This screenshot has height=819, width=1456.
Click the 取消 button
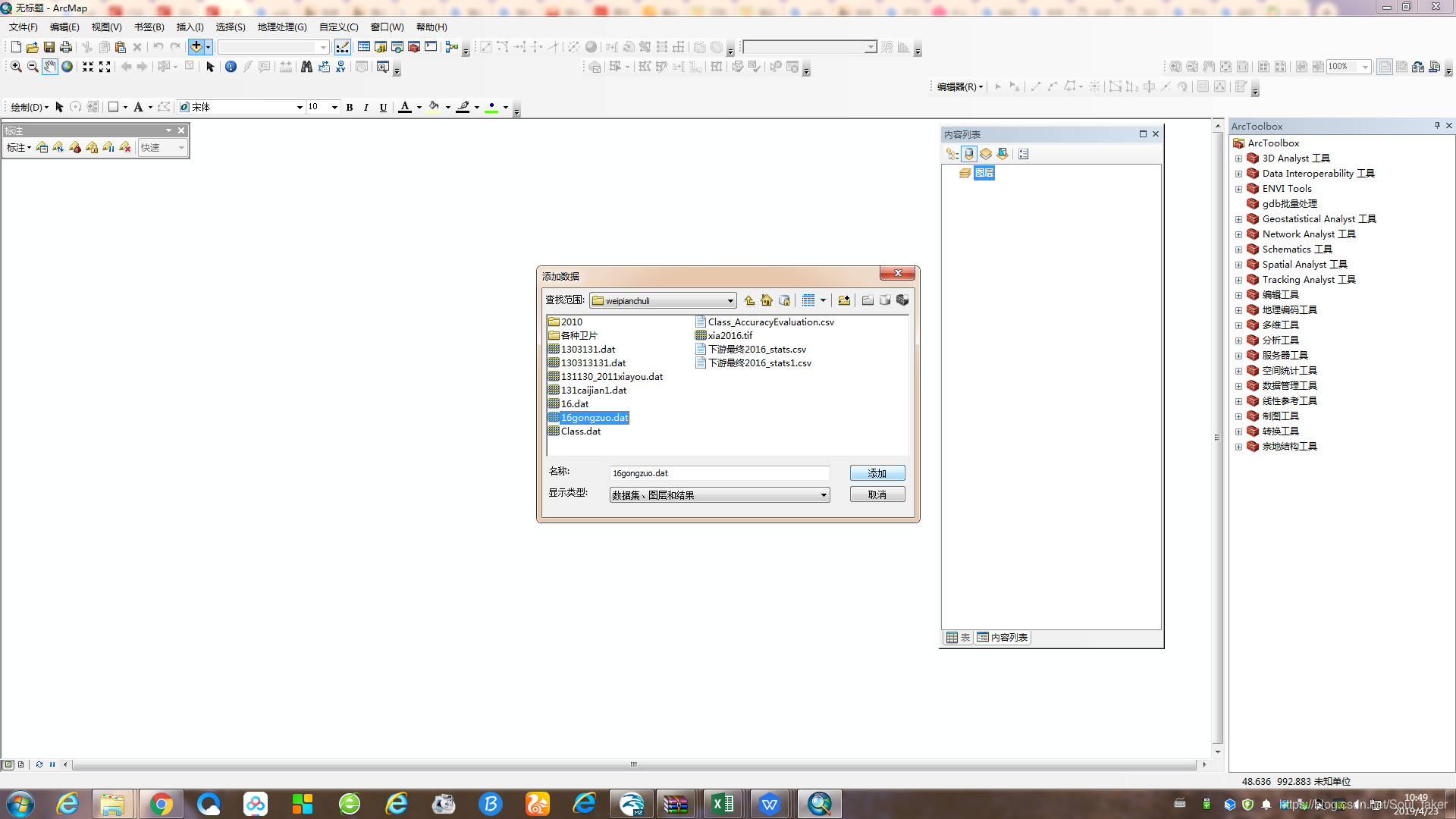point(877,494)
